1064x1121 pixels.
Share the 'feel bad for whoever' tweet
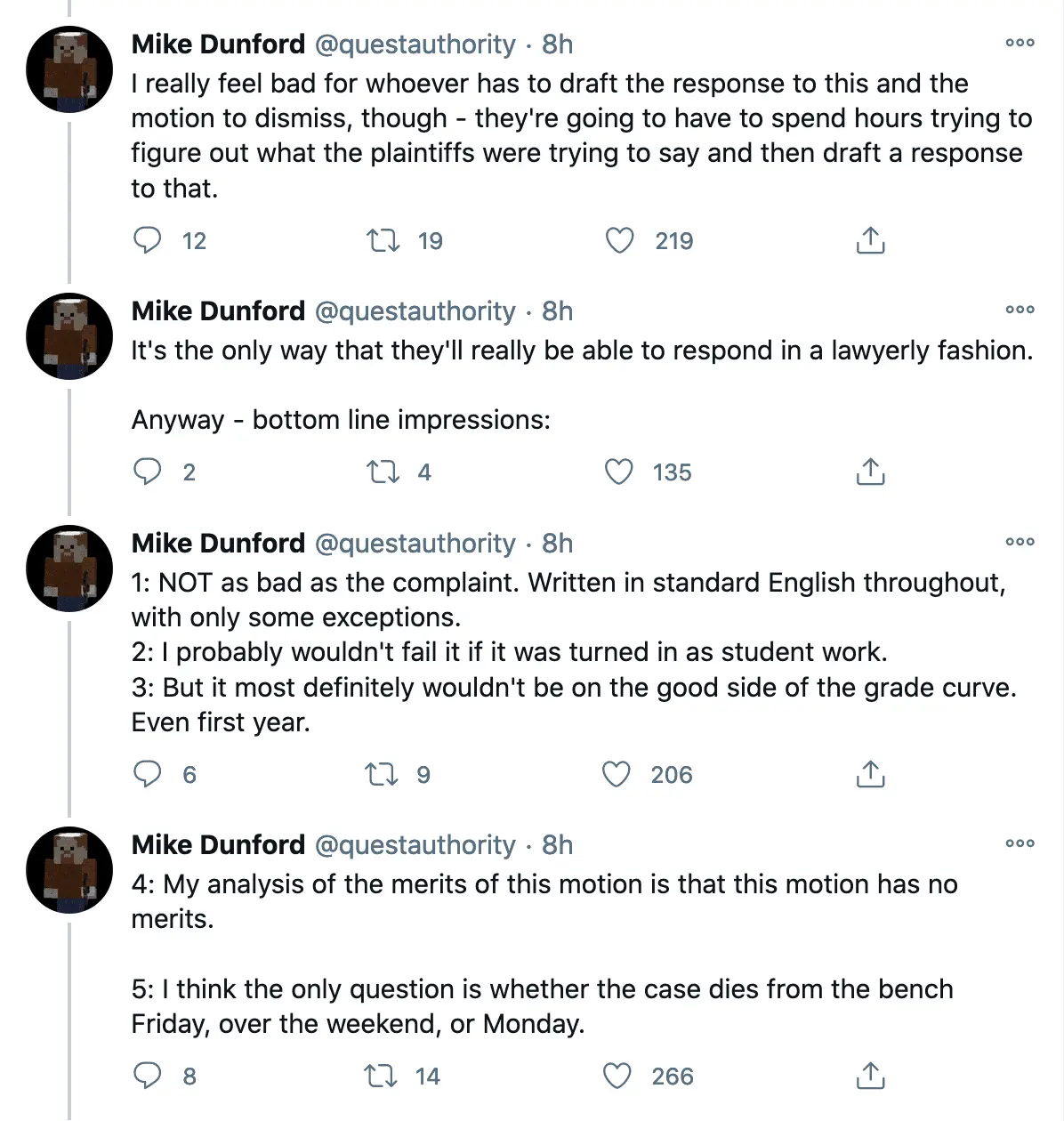[x=870, y=240]
